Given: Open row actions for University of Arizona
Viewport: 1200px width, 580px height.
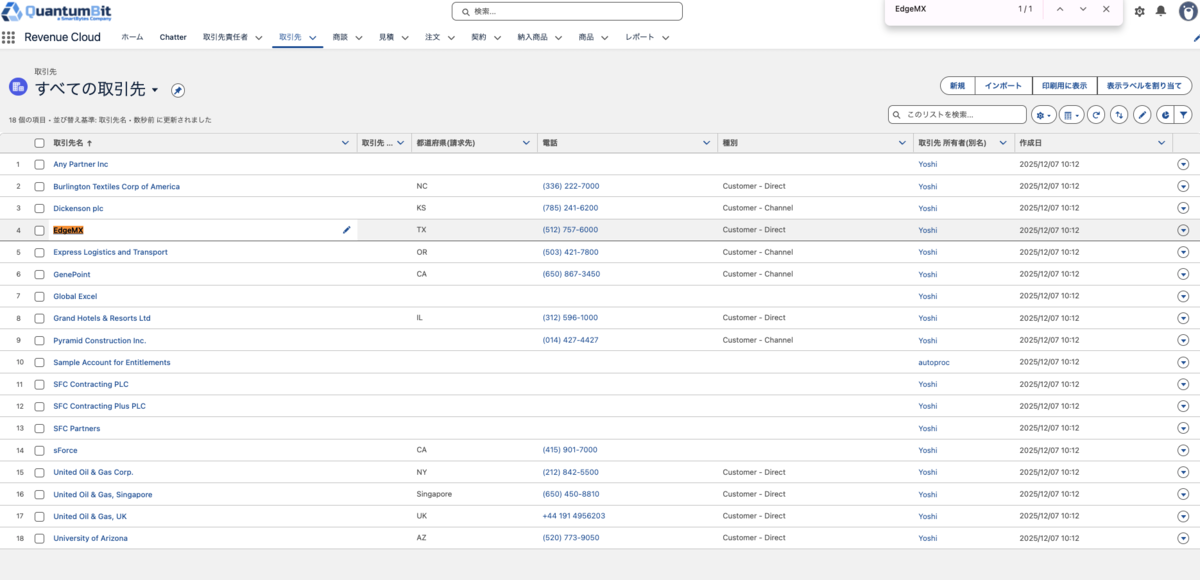Looking at the screenshot, I should click(x=1183, y=538).
